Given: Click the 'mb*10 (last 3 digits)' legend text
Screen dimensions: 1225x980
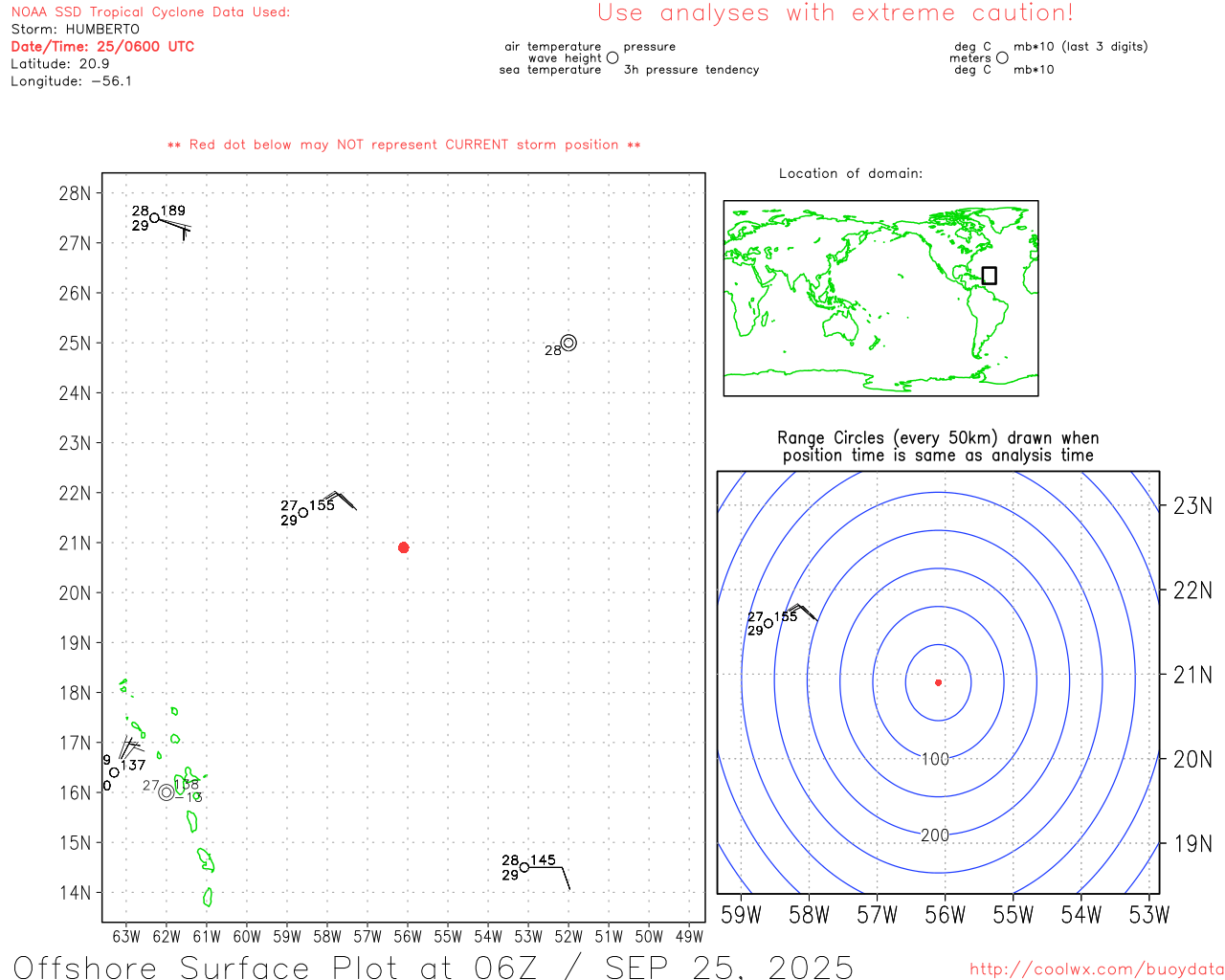Looking at the screenshot, I should [x=1080, y=46].
